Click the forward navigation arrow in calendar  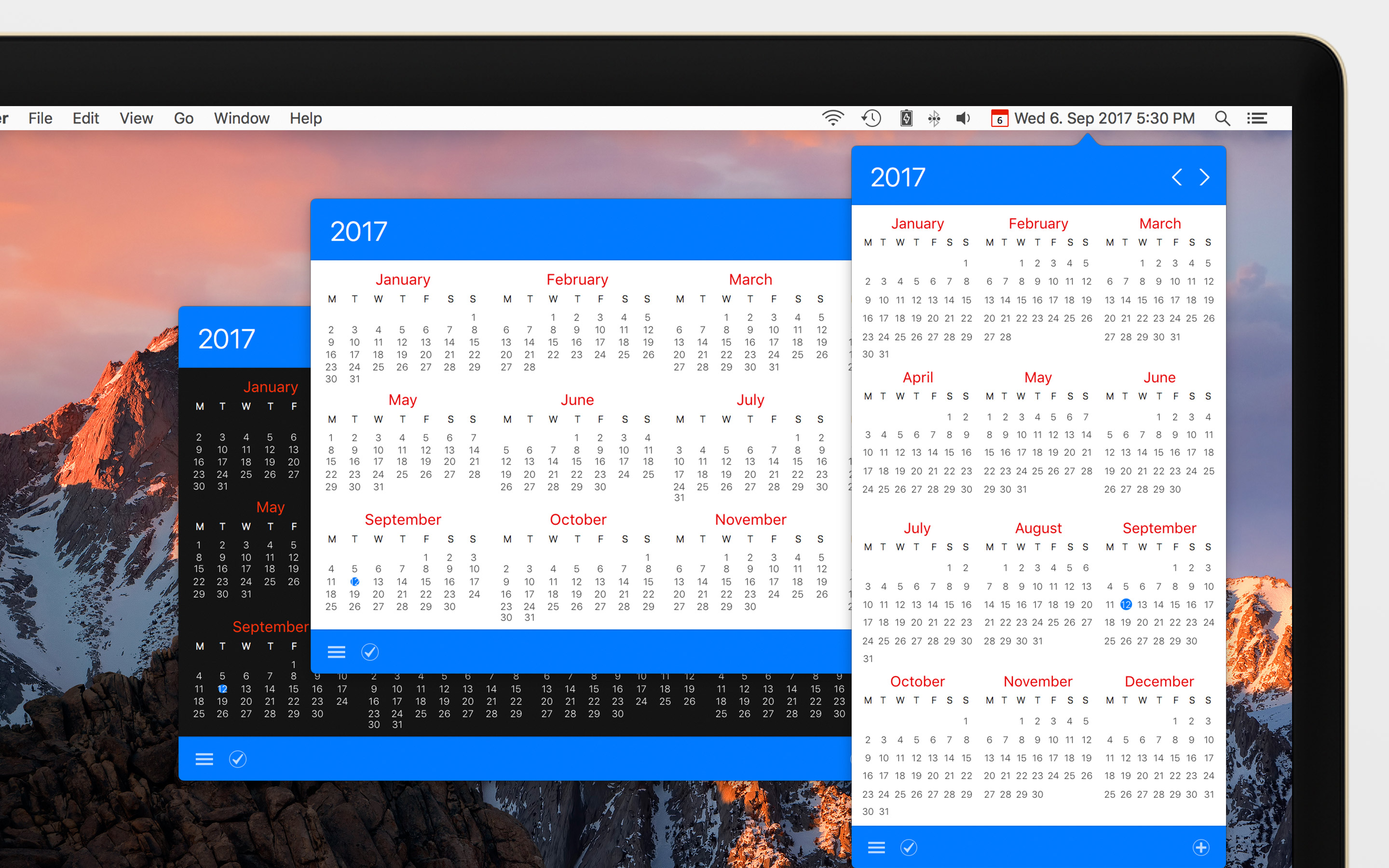tap(1205, 177)
